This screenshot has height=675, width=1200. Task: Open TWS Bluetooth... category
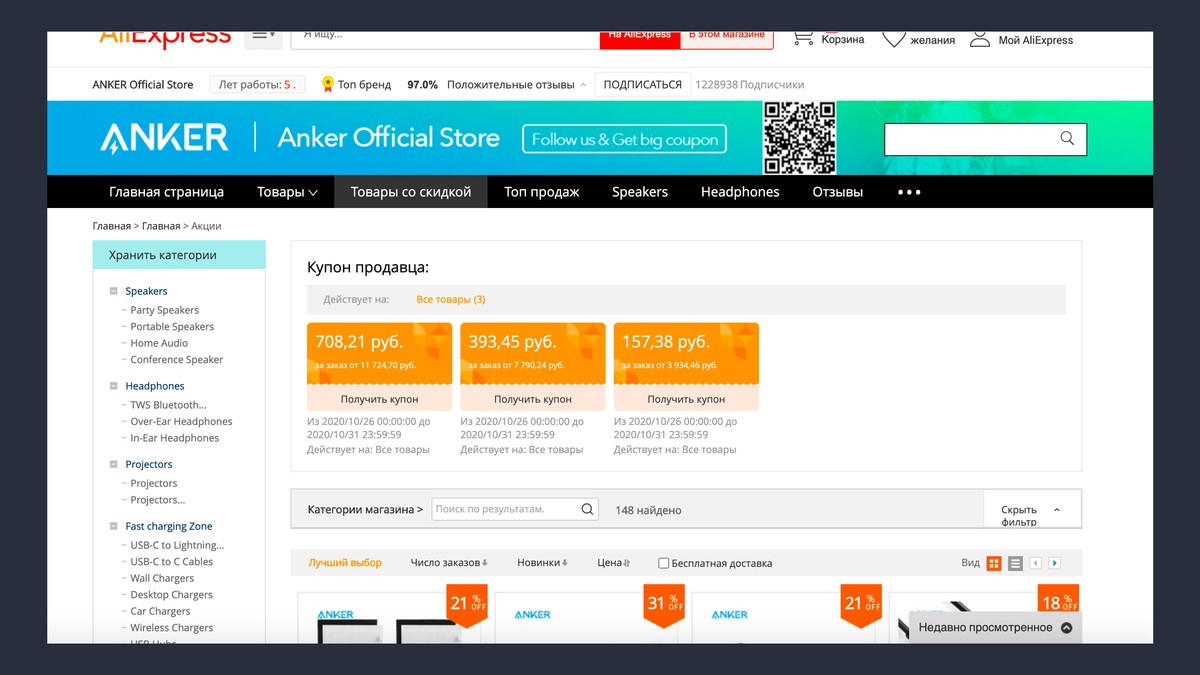click(169, 405)
